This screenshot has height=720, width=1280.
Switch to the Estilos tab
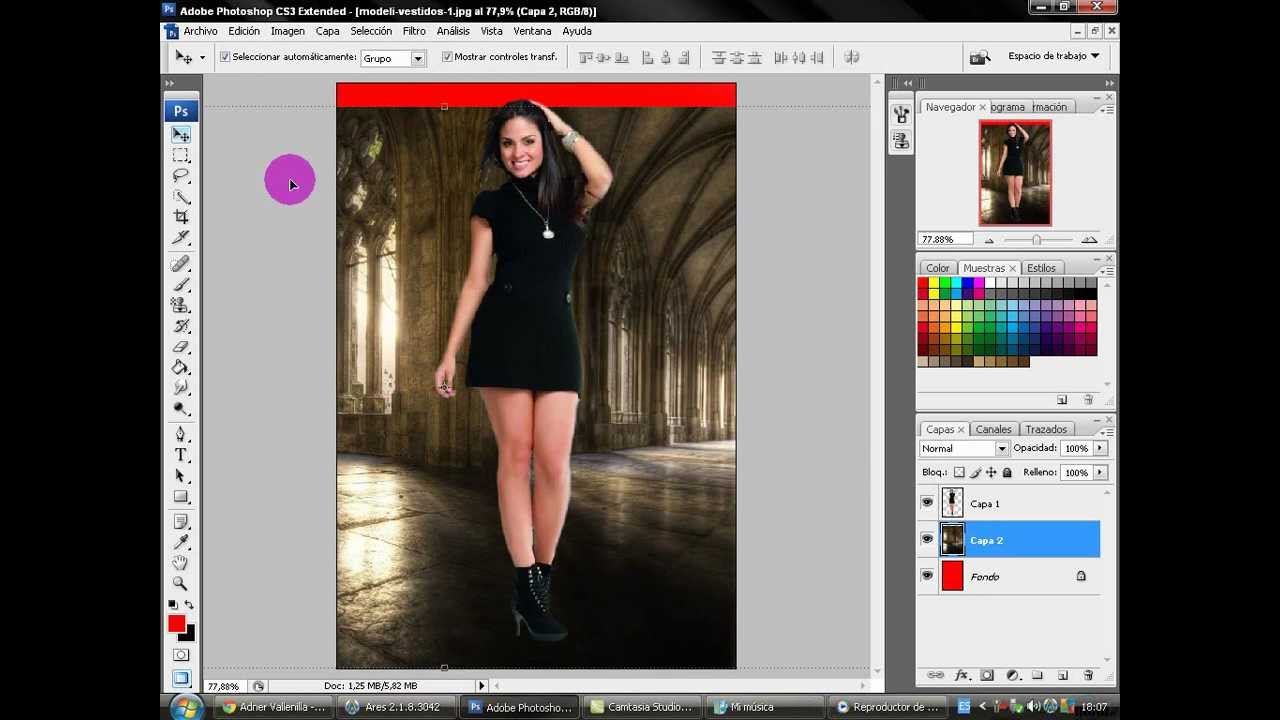tap(1041, 268)
